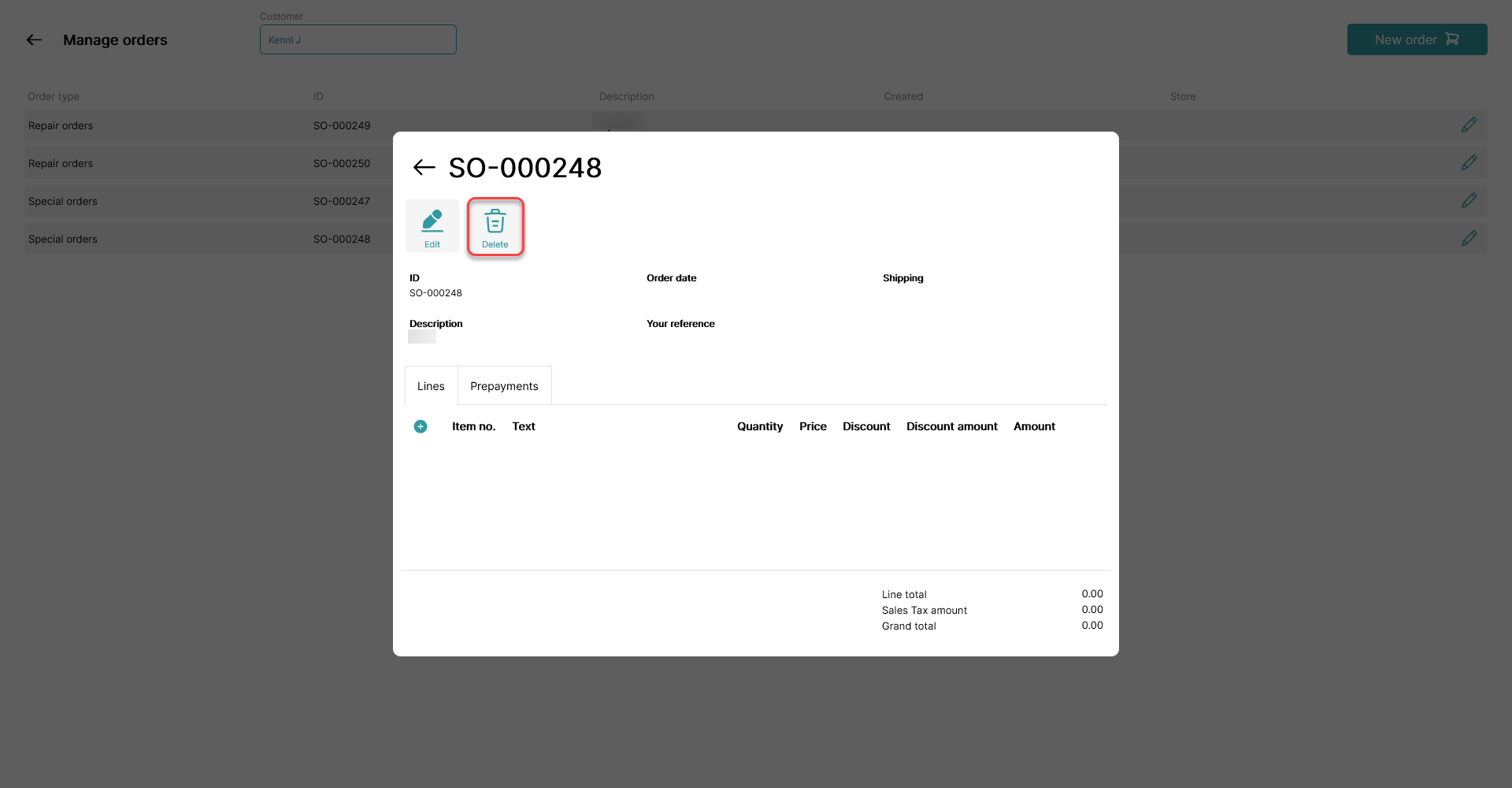The image size is (1512, 788).
Task: Click the Delete trash icon button
Action: point(495,227)
